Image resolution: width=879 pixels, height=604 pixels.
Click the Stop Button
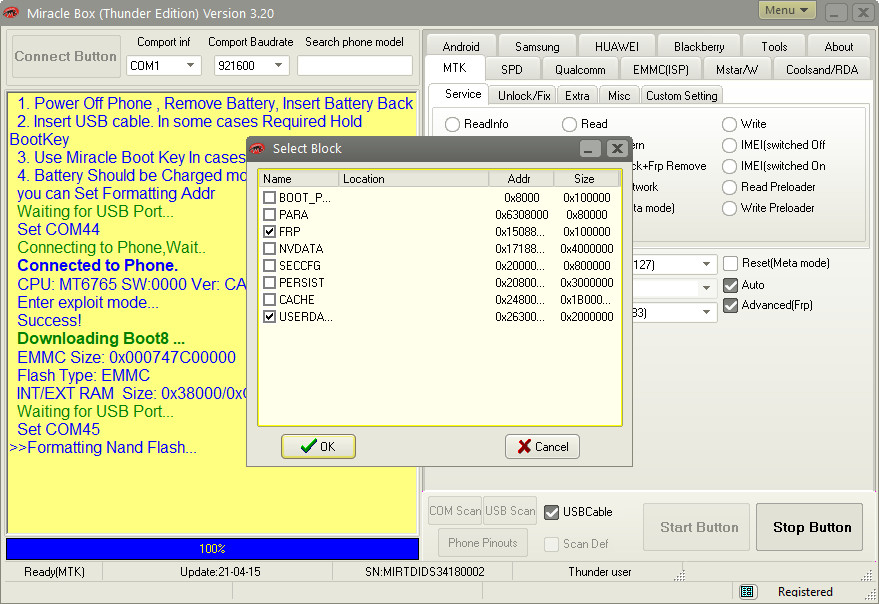[x=809, y=527]
